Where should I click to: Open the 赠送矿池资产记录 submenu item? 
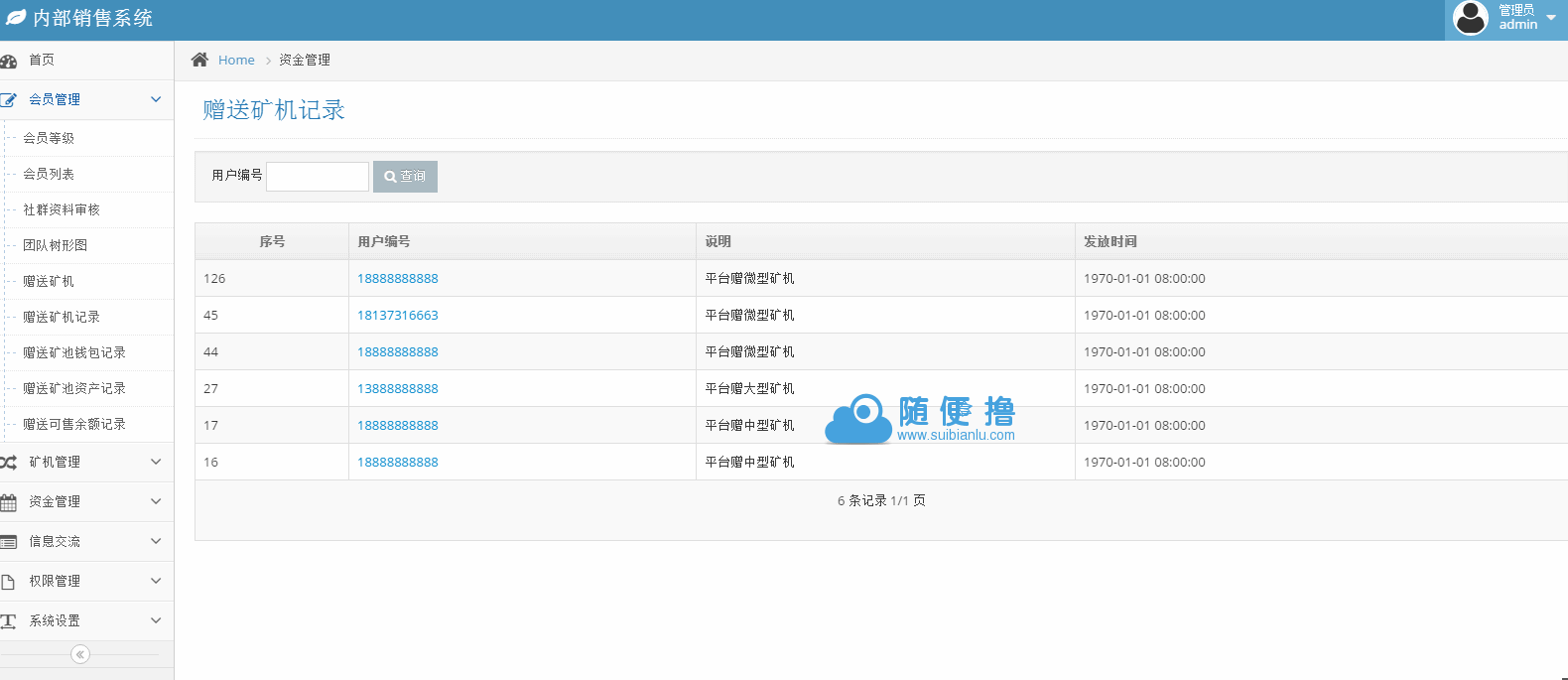point(86,388)
